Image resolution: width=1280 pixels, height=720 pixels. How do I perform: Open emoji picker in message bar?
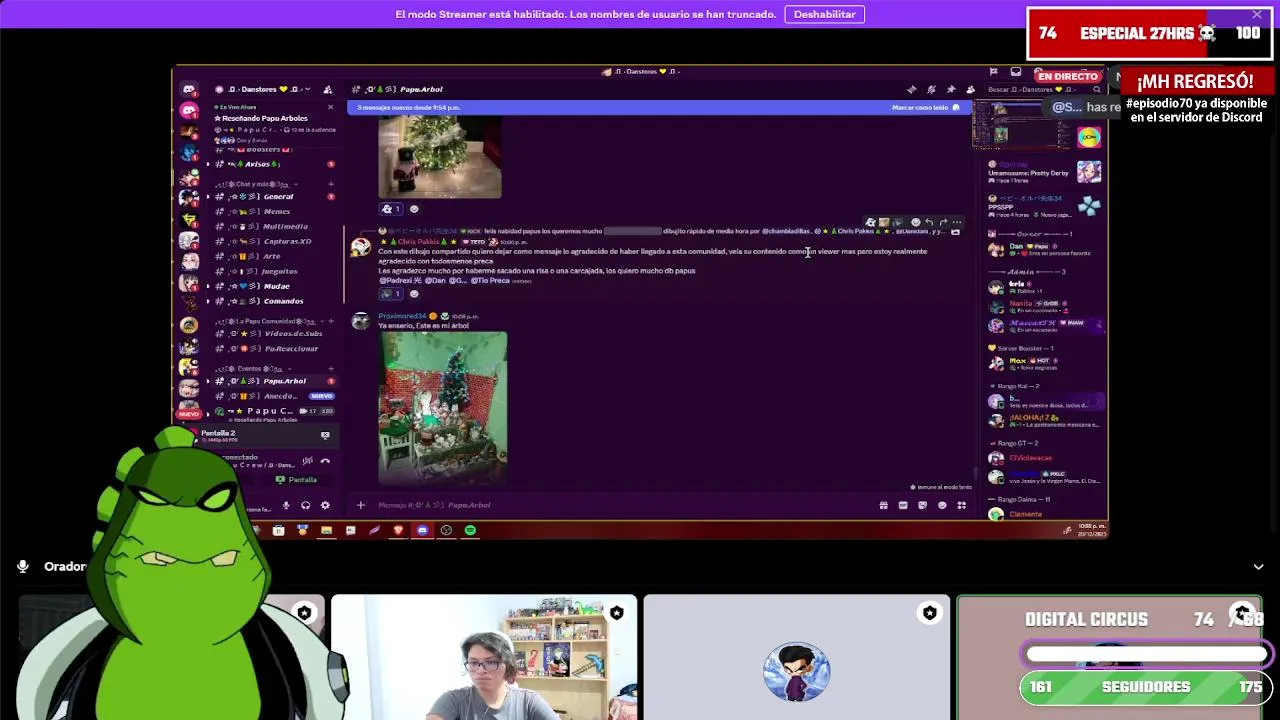[942, 505]
